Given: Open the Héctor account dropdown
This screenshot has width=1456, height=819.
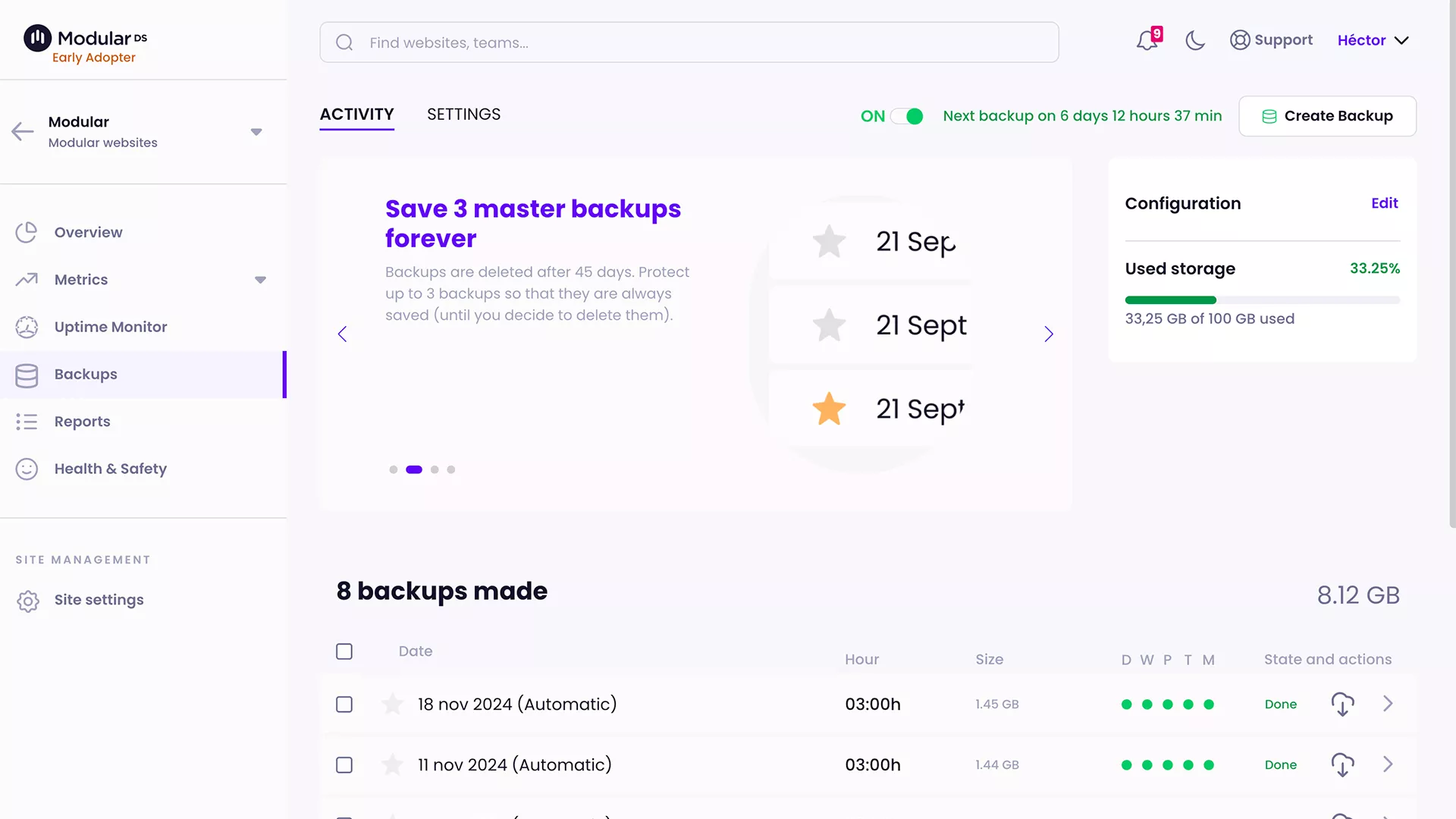Looking at the screenshot, I should (x=1373, y=40).
